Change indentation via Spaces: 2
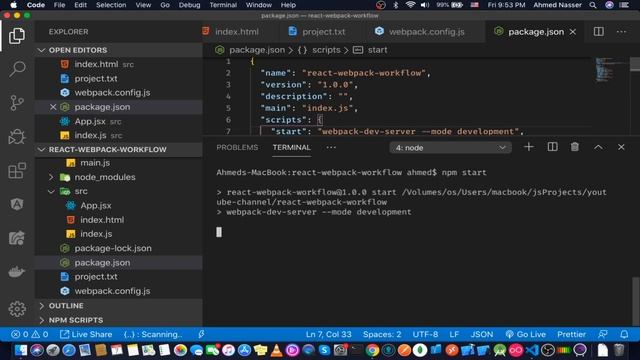Viewport: 640px width, 360px height. pyautogui.click(x=382, y=334)
